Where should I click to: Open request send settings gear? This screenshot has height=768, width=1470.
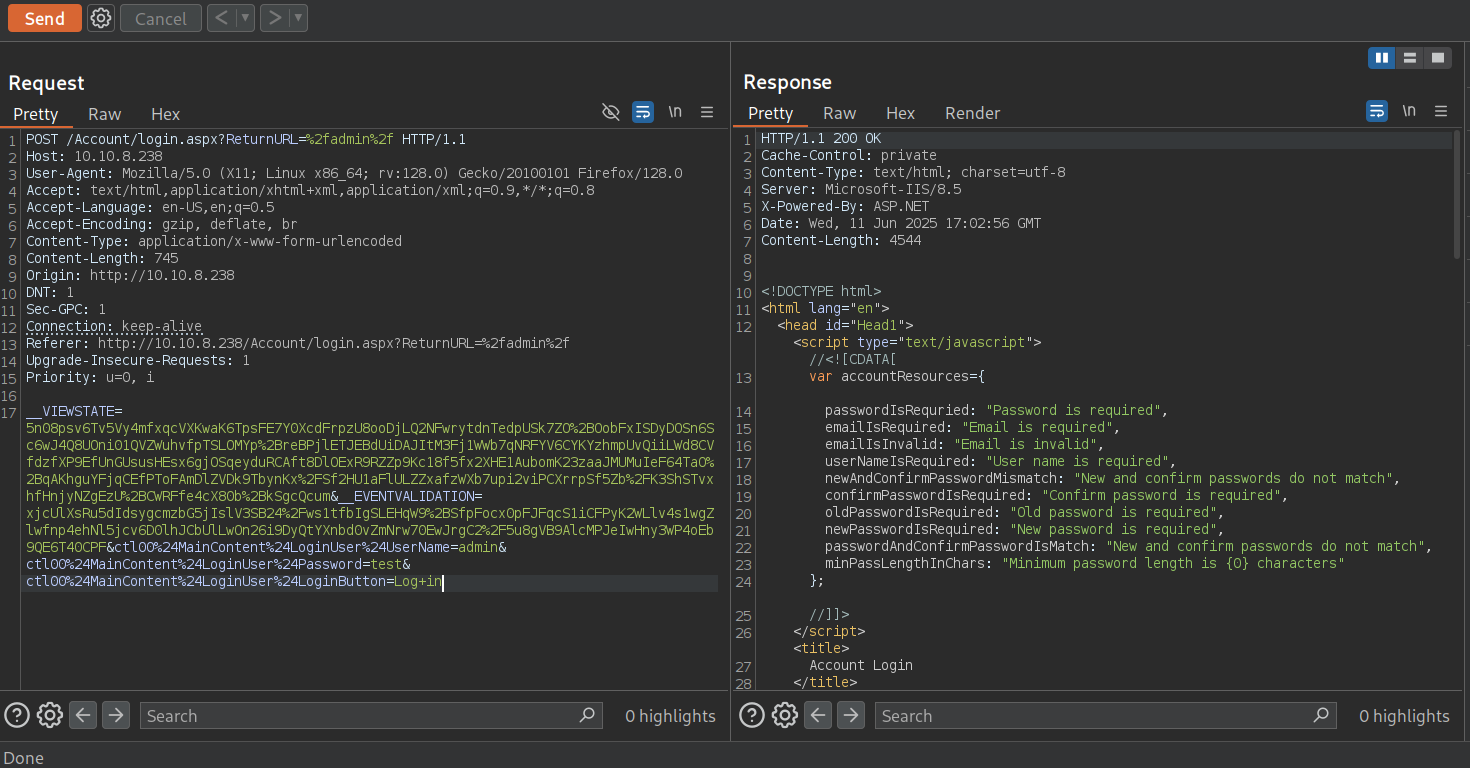point(101,18)
